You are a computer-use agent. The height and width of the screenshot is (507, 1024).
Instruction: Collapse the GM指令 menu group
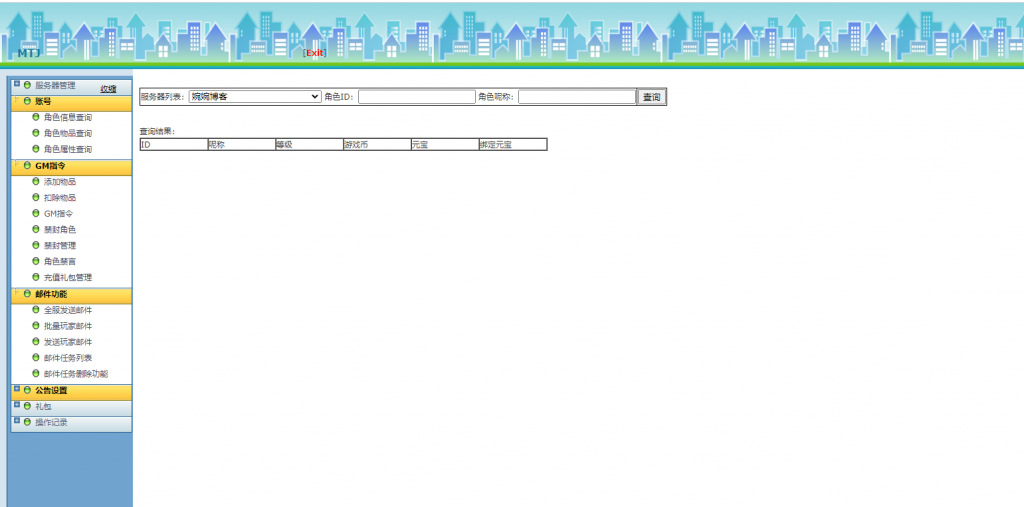[x=50, y=166]
